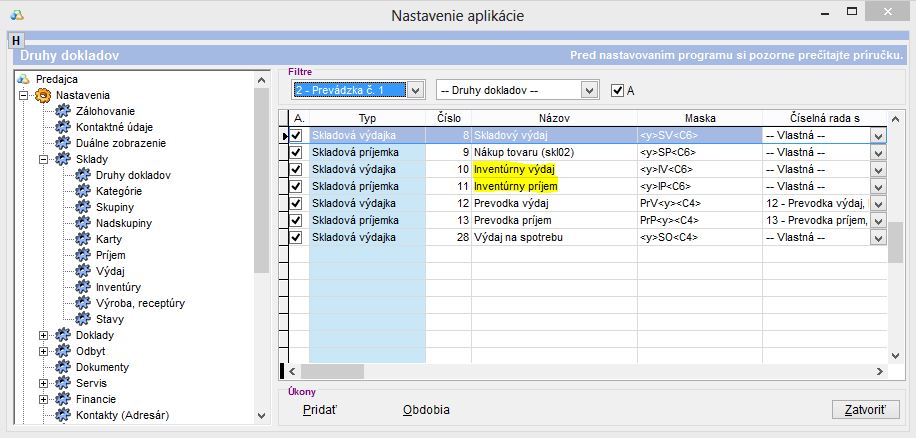916x438 pixels.
Task: Open Kontaktné údaje settings item
Action: (x=113, y=127)
